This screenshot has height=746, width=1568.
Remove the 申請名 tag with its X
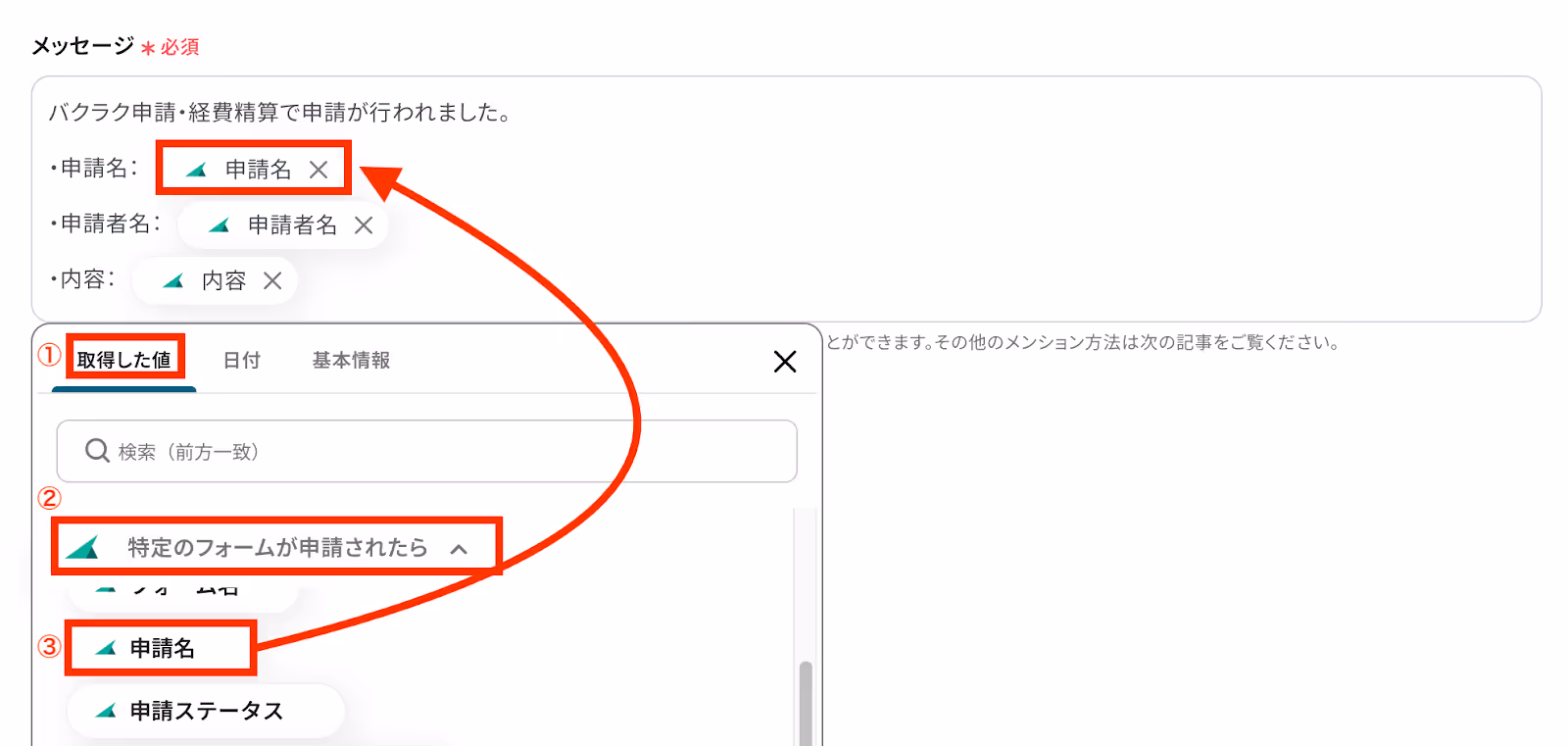tap(318, 170)
